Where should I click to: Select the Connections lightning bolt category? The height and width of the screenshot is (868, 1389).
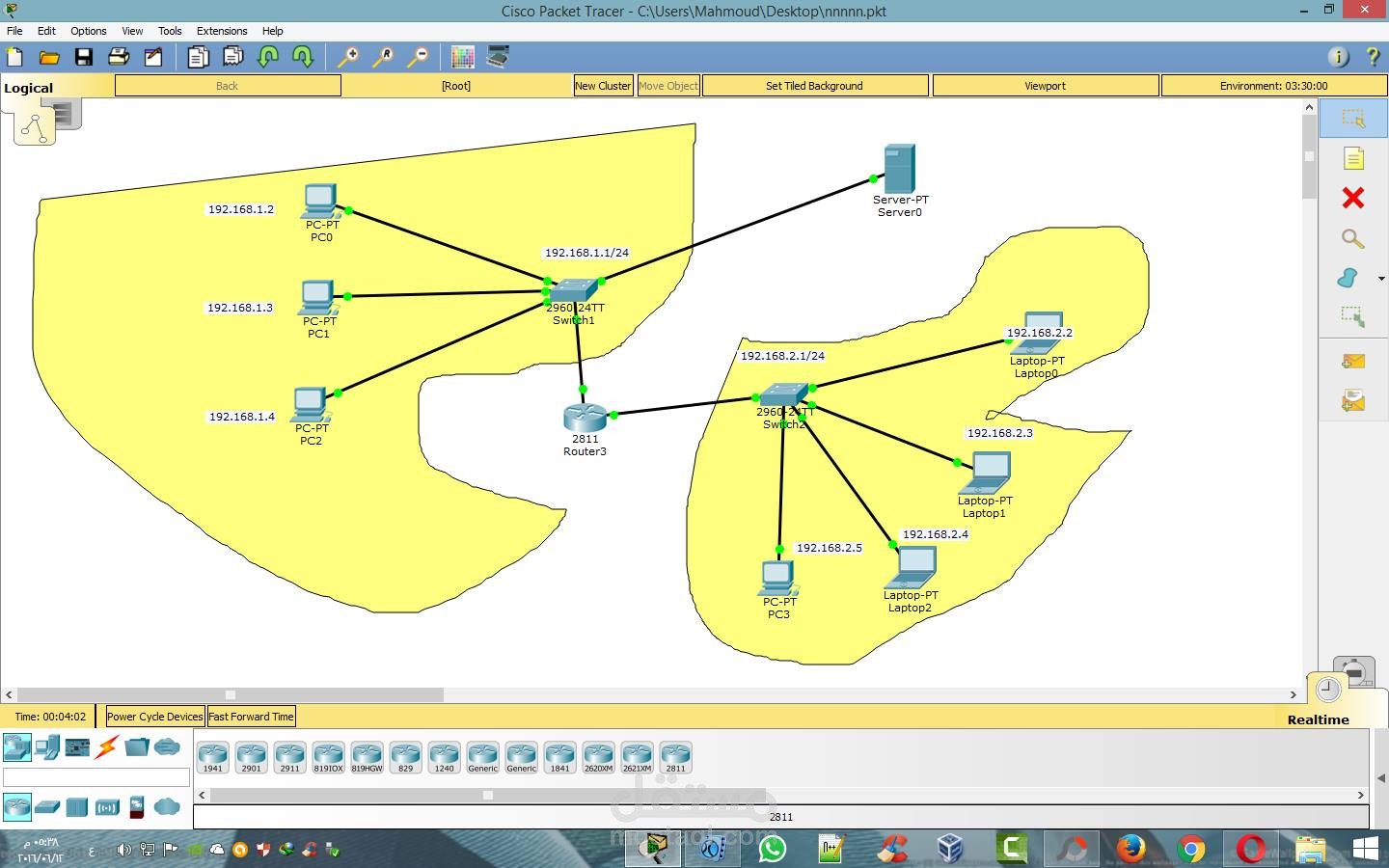[x=107, y=746]
